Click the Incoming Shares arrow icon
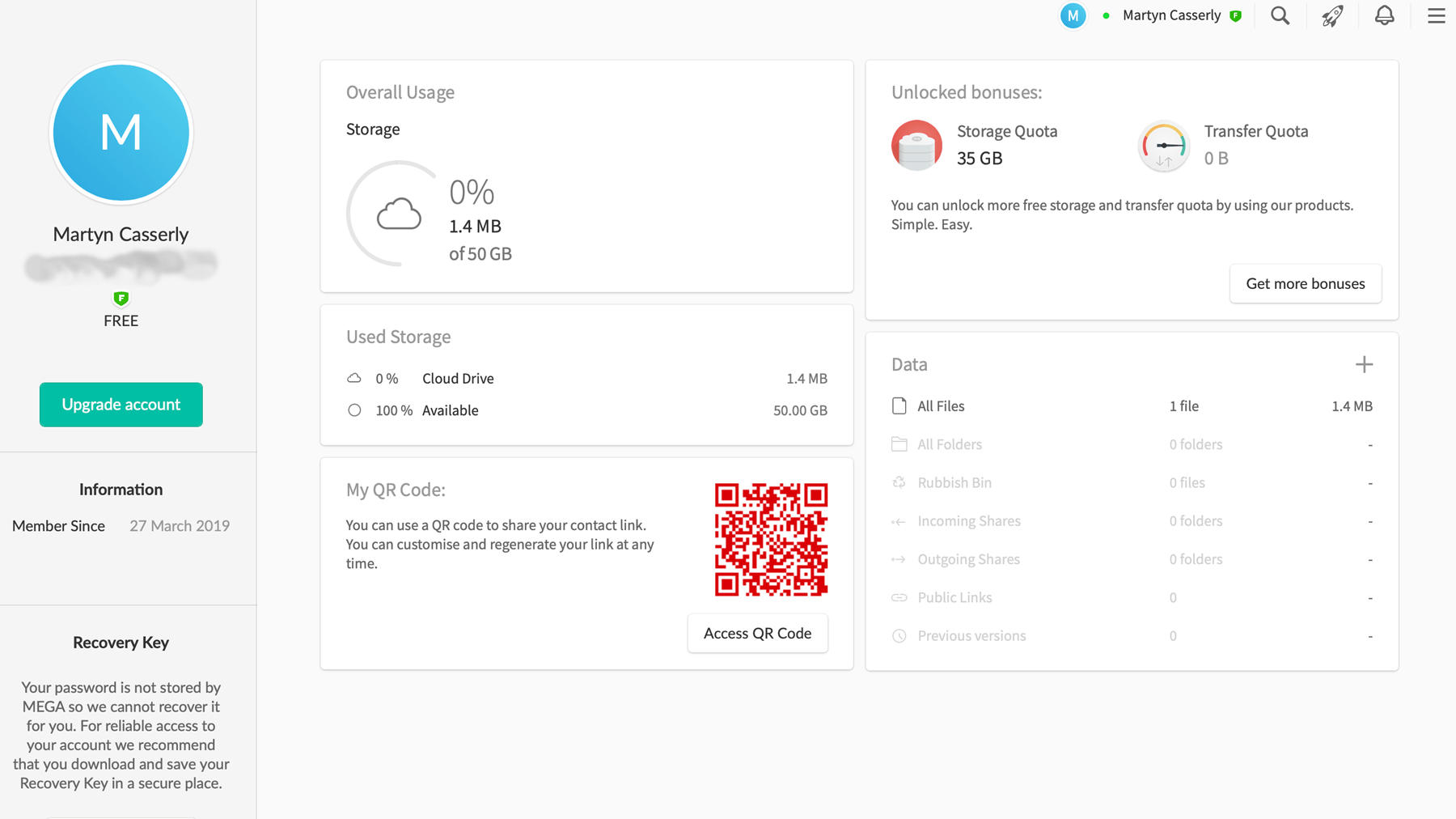Viewport: 1456px width, 819px height. [899, 521]
